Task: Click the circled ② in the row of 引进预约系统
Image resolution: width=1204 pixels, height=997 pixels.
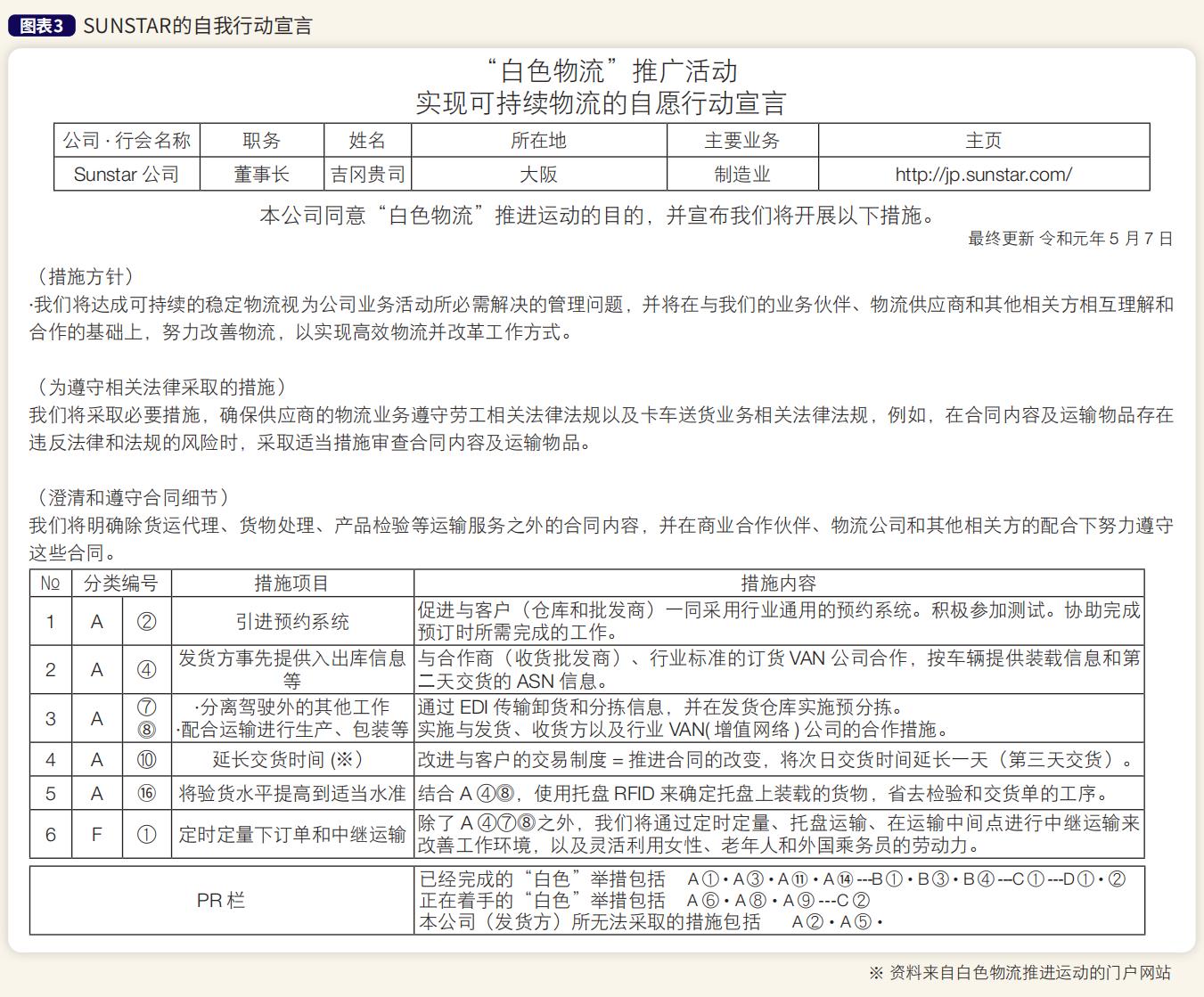Action: (x=146, y=622)
